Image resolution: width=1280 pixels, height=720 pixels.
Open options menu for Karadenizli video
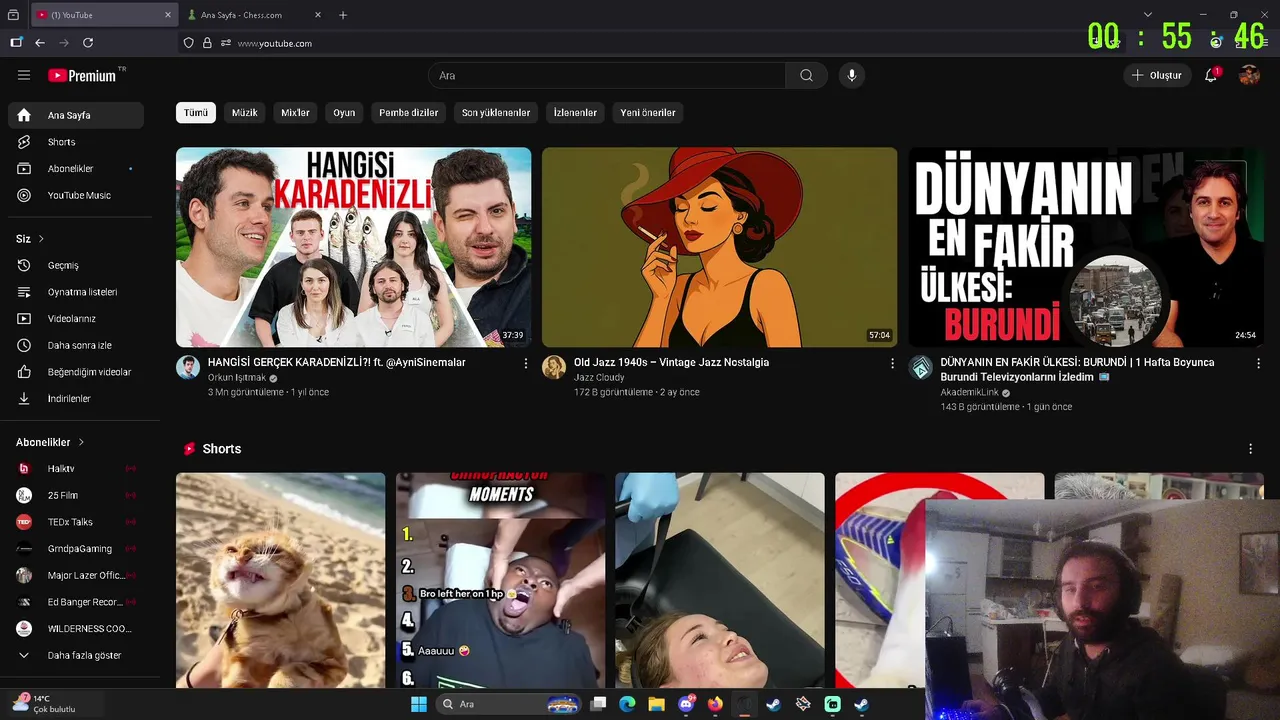tap(526, 364)
